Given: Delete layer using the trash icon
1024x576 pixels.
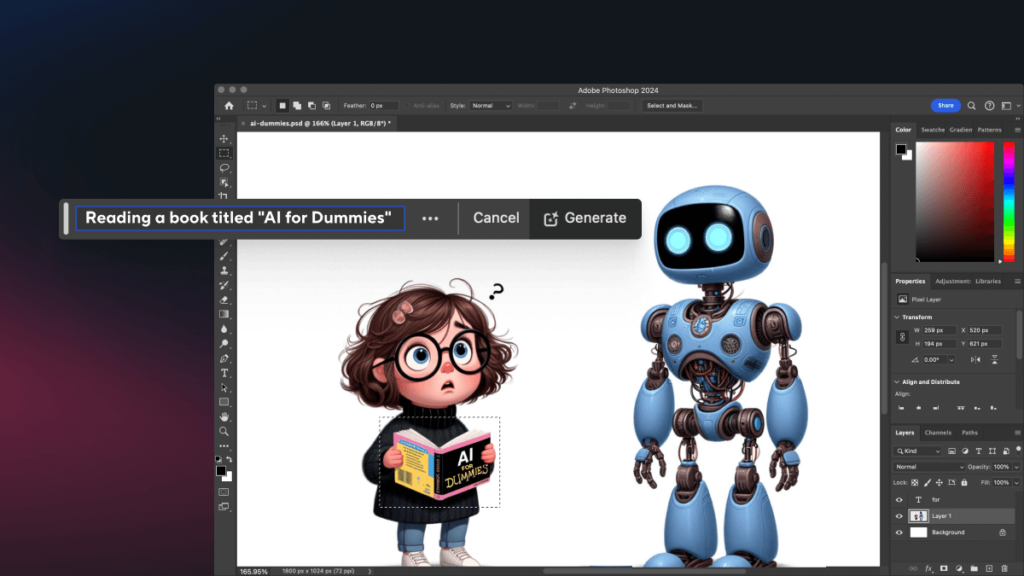Looking at the screenshot, I should click(1004, 569).
